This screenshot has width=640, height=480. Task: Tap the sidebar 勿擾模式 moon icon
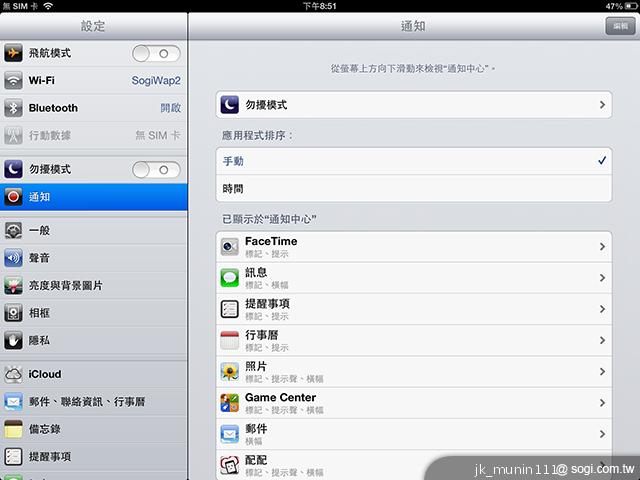tap(13, 169)
